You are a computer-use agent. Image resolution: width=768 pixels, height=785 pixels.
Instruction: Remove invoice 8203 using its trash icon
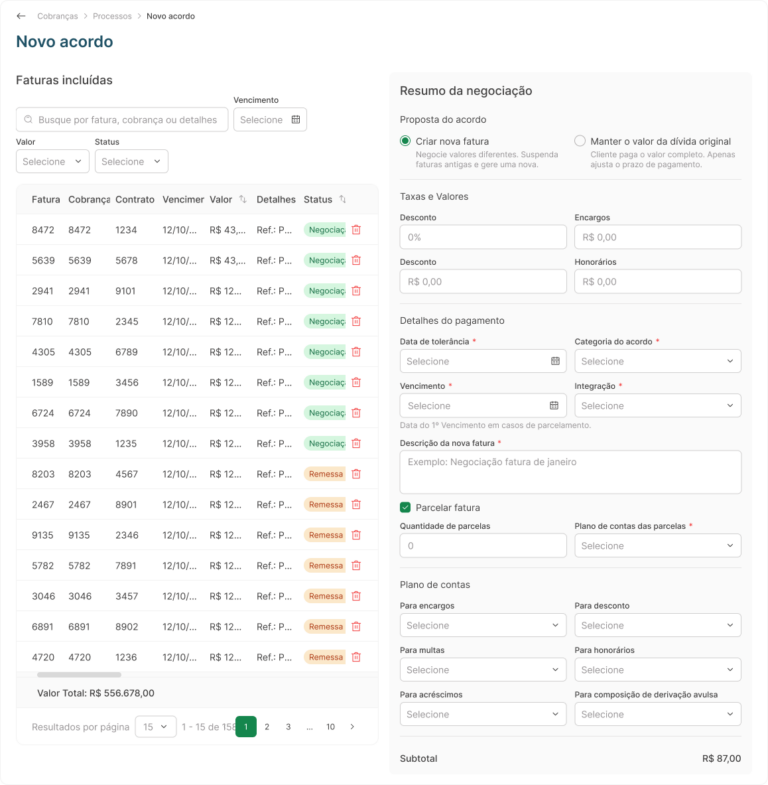tap(356, 474)
